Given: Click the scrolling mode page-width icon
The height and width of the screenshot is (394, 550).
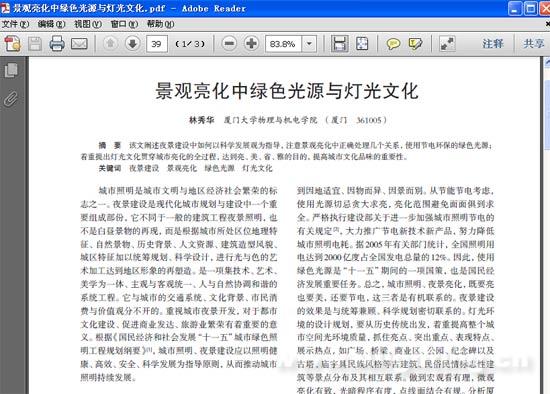Looking at the screenshot, I should click(339, 44).
